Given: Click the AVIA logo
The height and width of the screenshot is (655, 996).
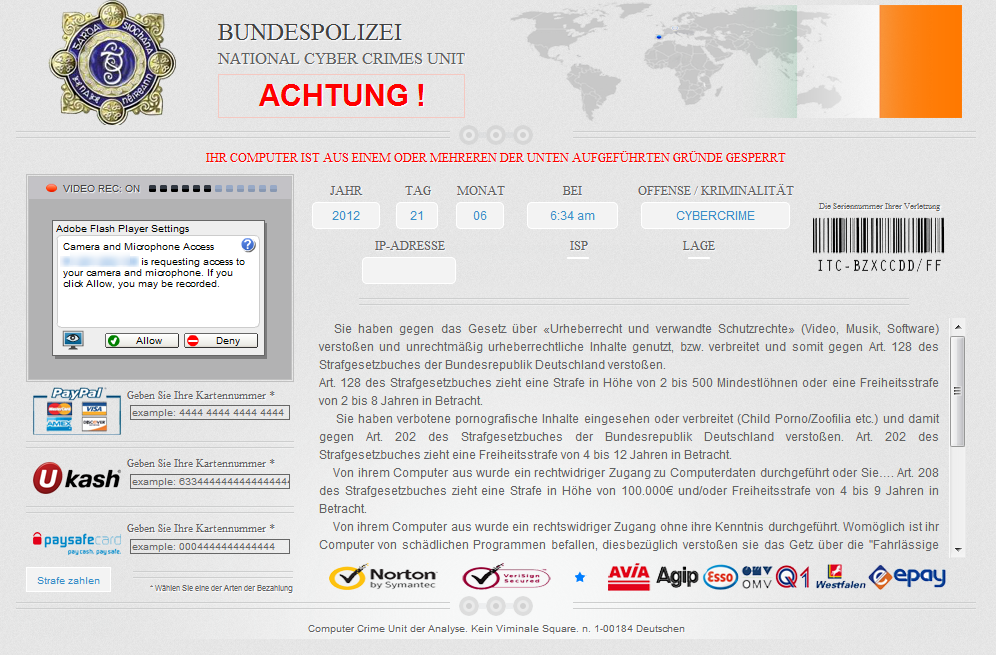Looking at the screenshot, I should [628, 577].
